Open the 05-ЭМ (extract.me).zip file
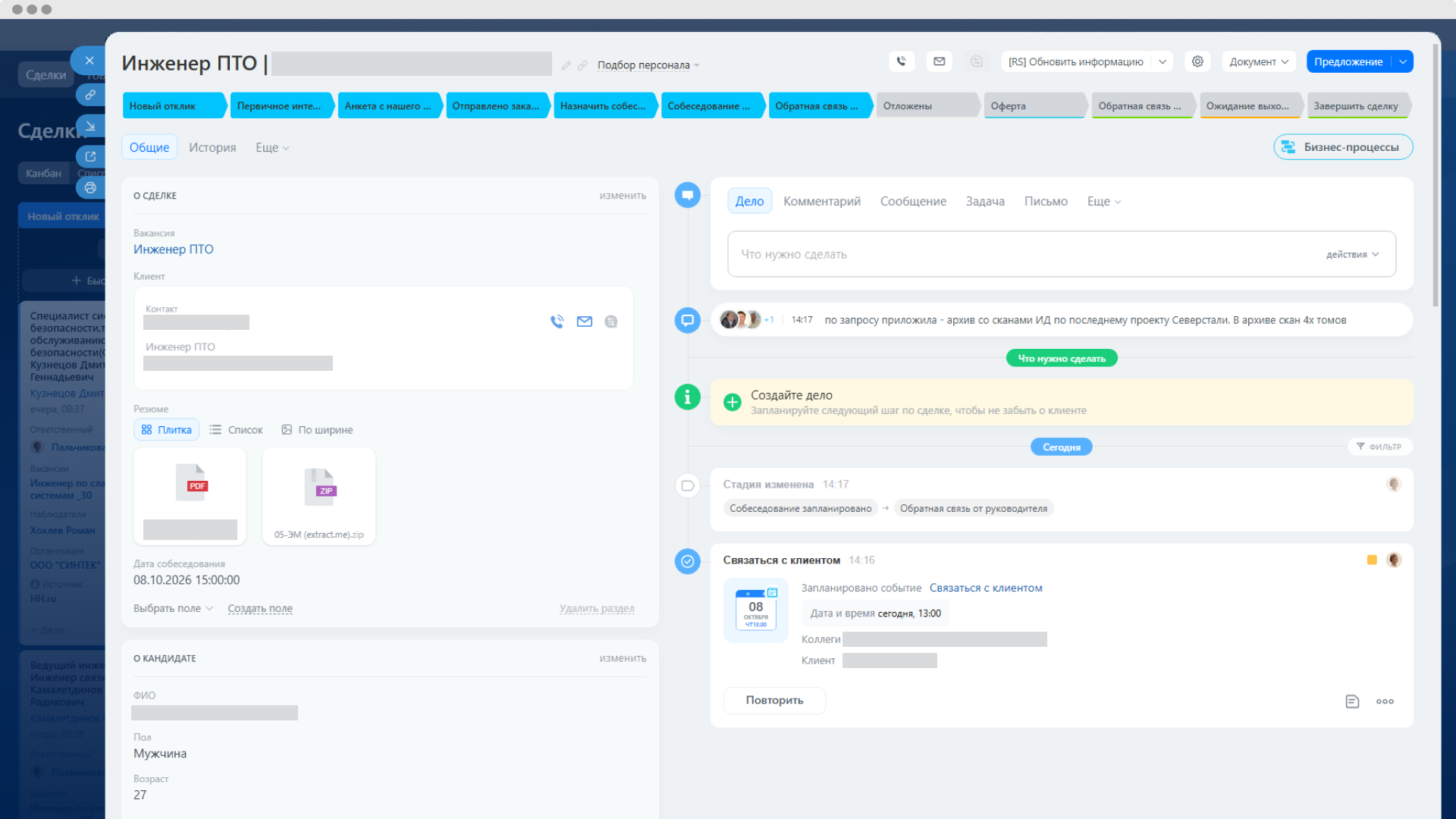 coord(318,496)
